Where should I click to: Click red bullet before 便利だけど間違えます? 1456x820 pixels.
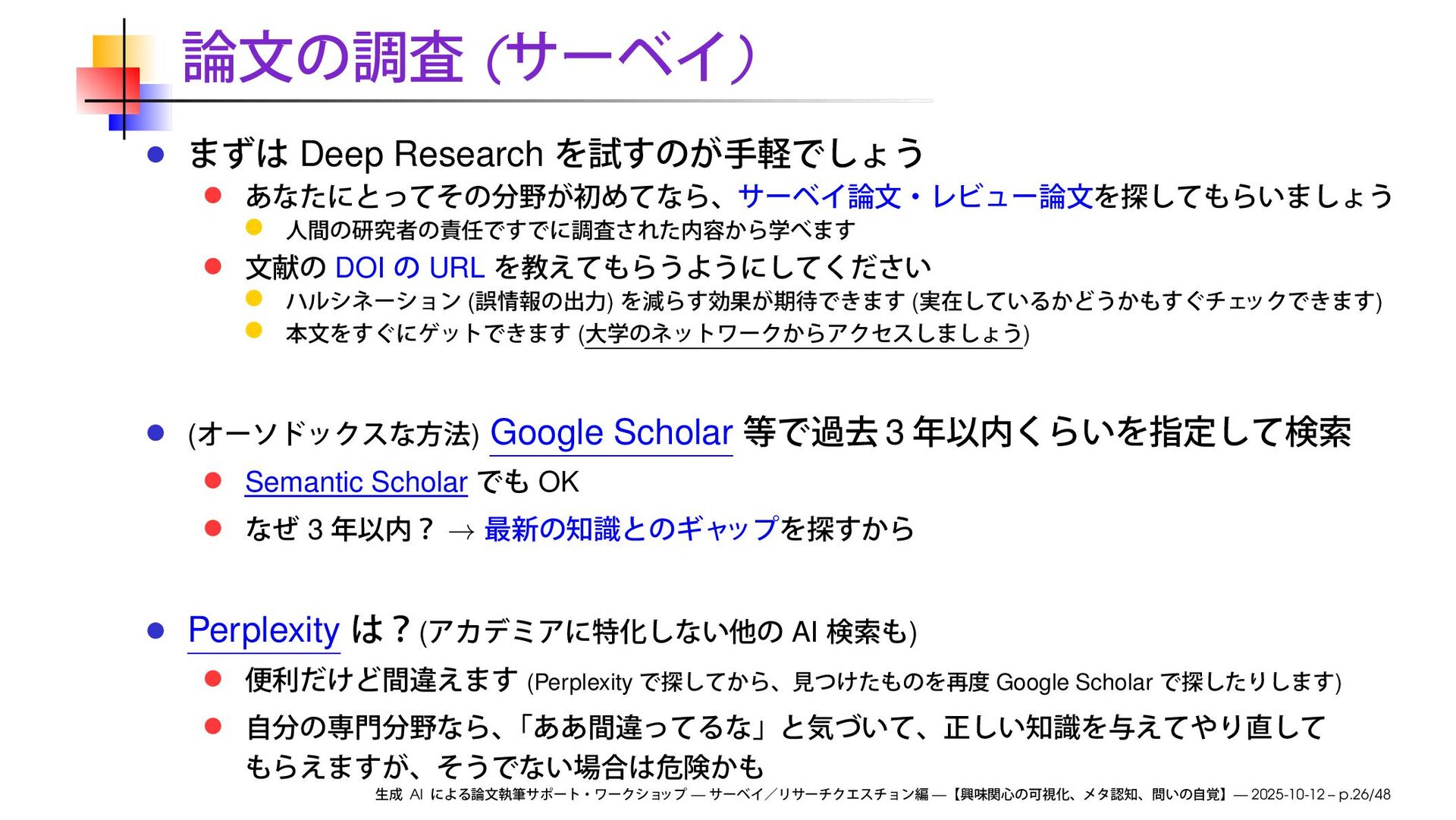pyautogui.click(x=213, y=679)
